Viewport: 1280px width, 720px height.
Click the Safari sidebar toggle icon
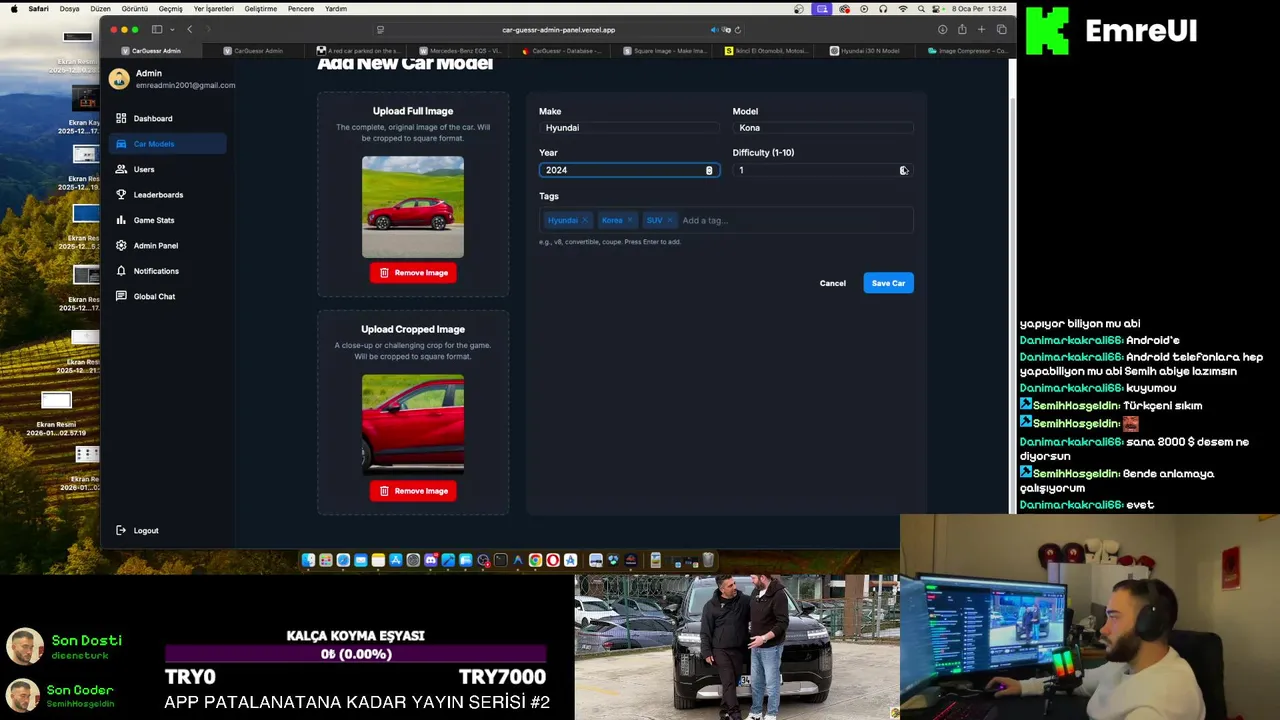[157, 30]
